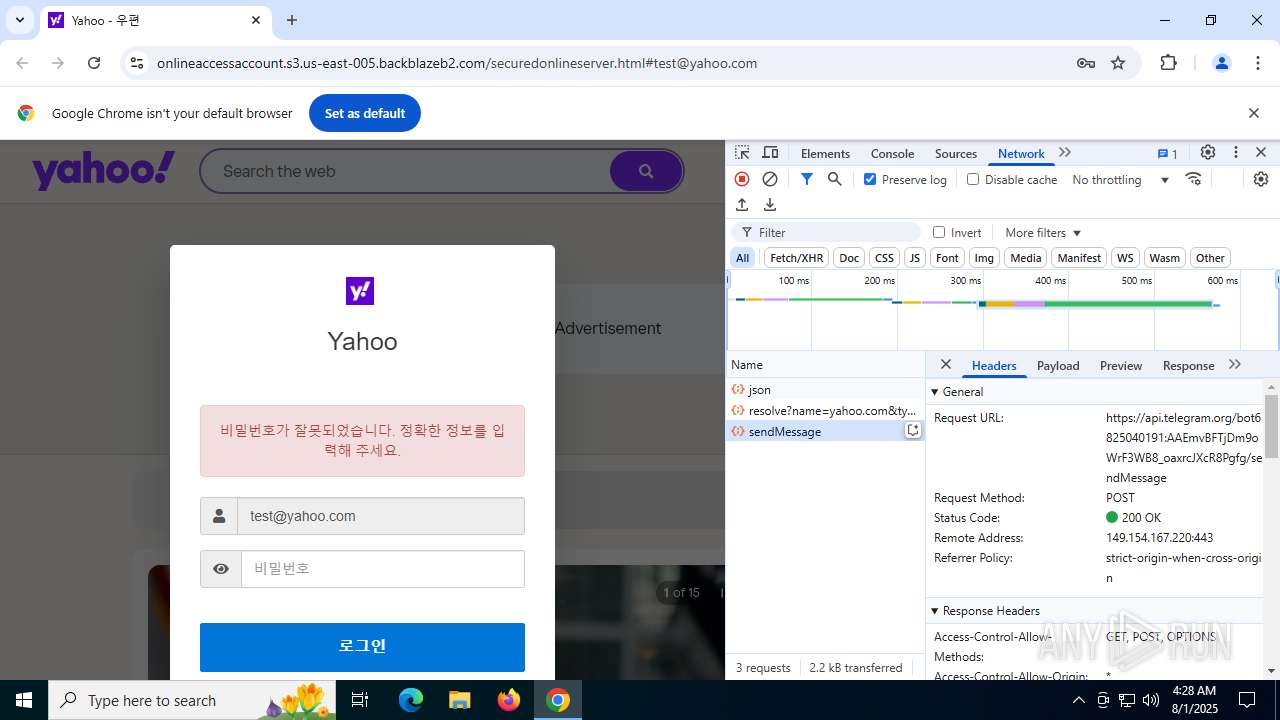Open DevTools settings gear
The height and width of the screenshot is (720, 1280).
[x=1208, y=153]
